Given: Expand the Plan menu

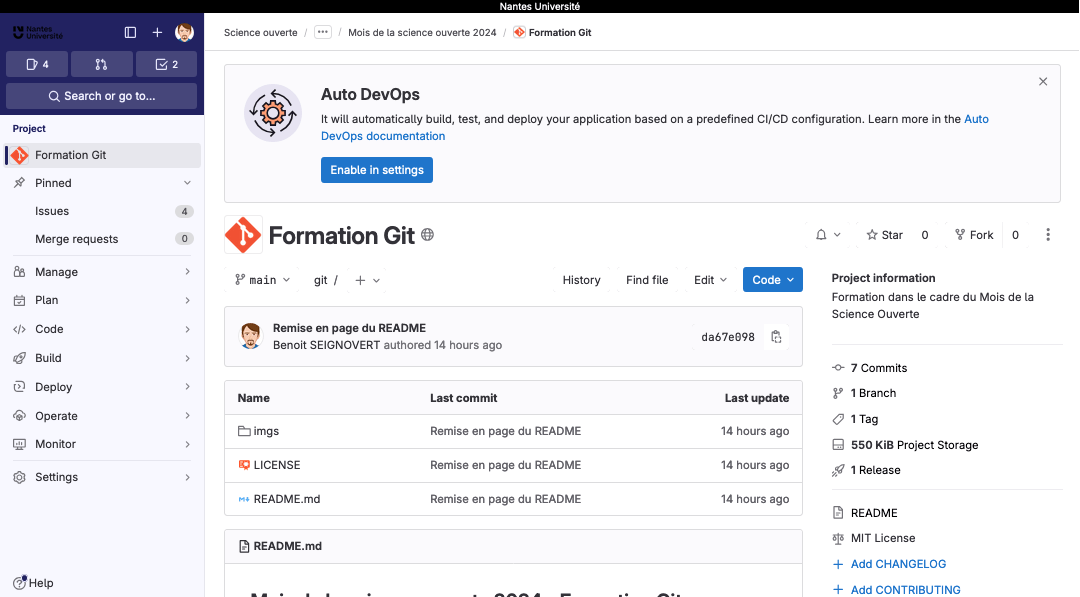Looking at the screenshot, I should (x=103, y=300).
